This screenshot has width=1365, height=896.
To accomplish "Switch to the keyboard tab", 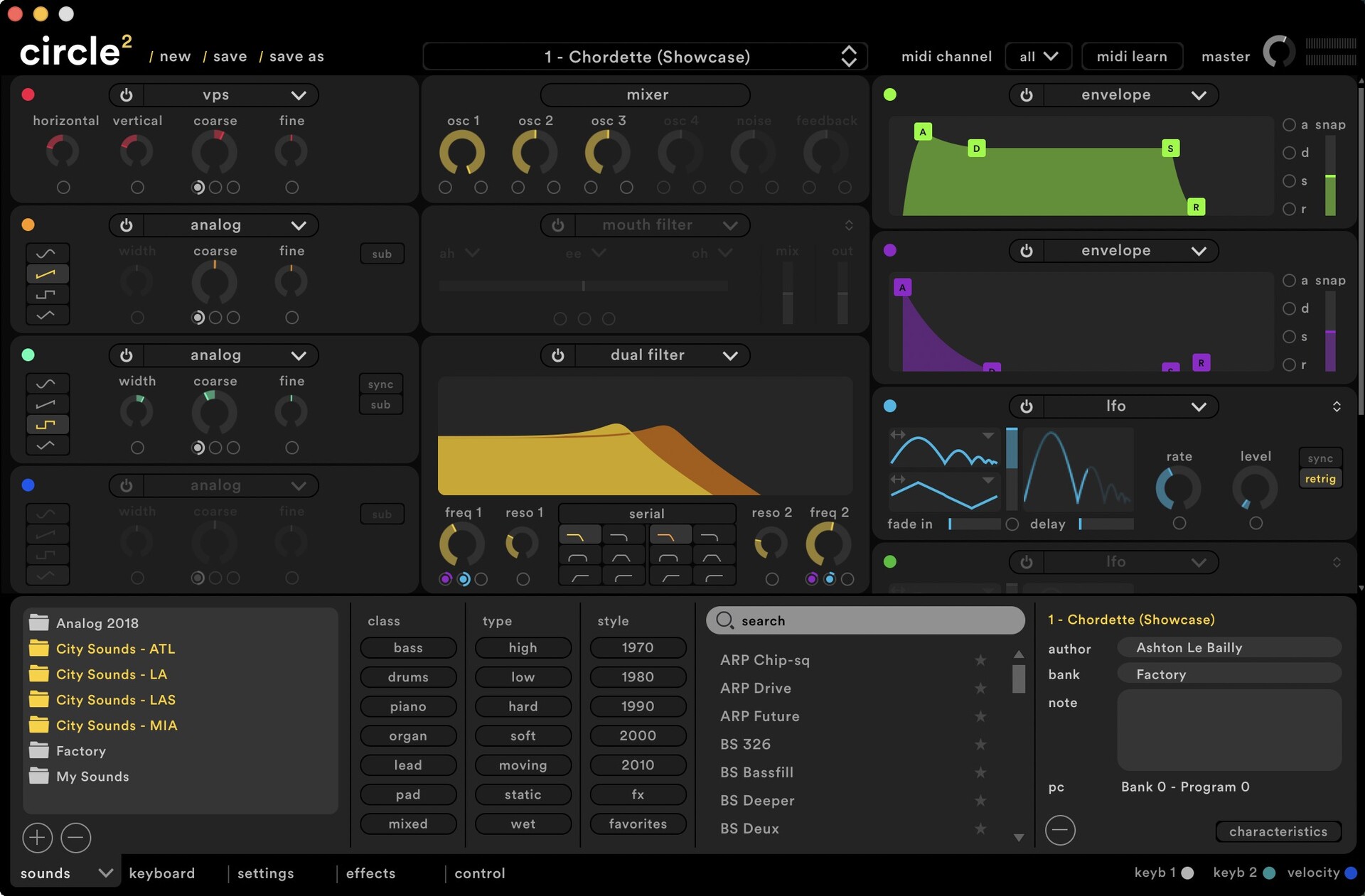I will point(162,873).
